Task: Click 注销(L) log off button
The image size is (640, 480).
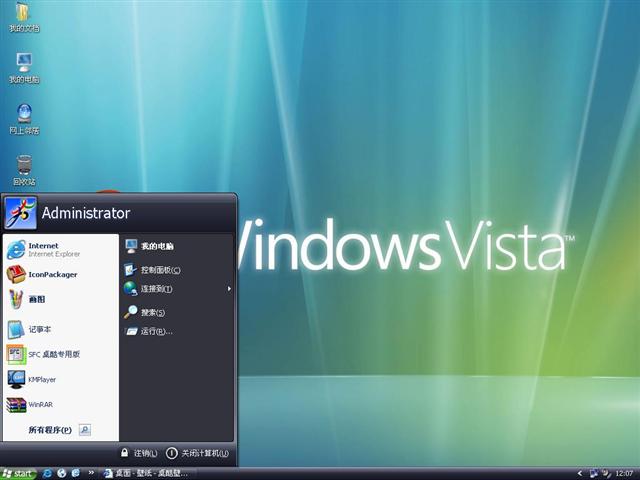Action: coord(139,453)
